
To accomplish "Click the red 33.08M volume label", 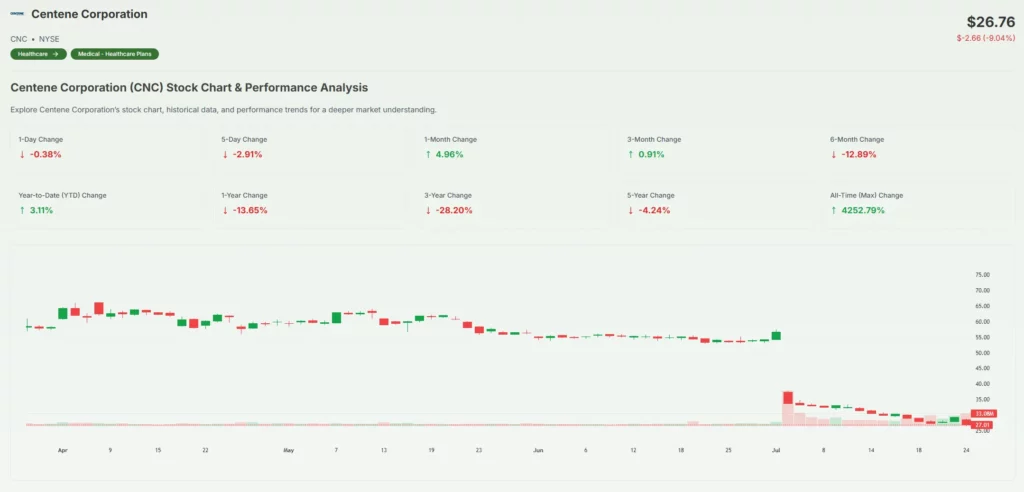I will coord(982,413).
